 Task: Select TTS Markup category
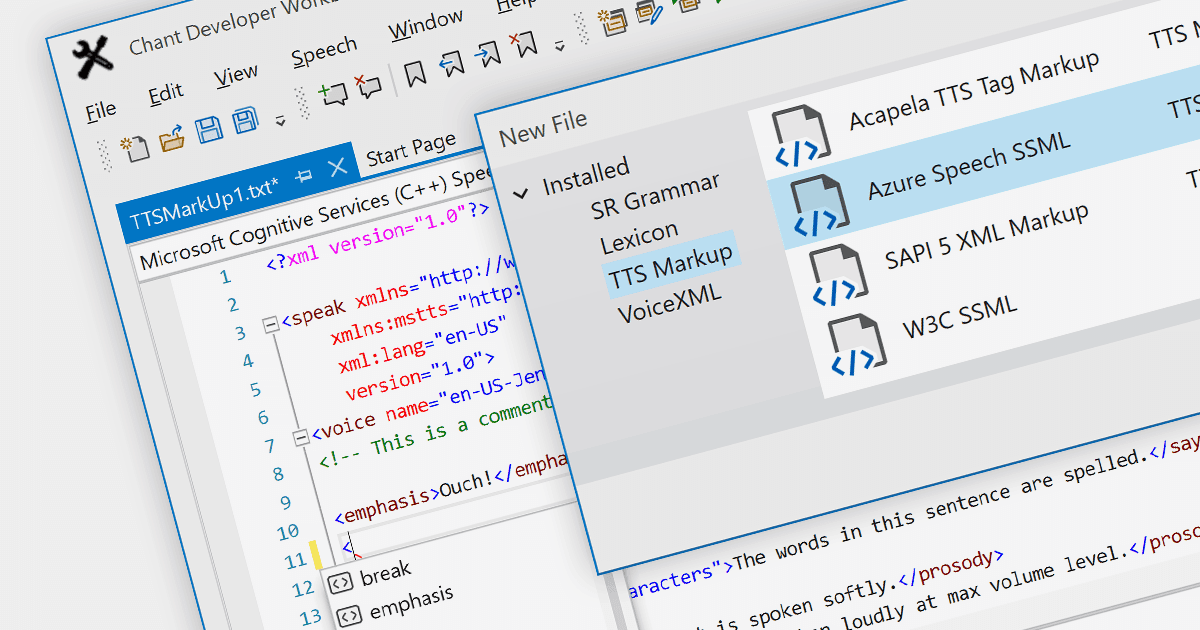[671, 265]
